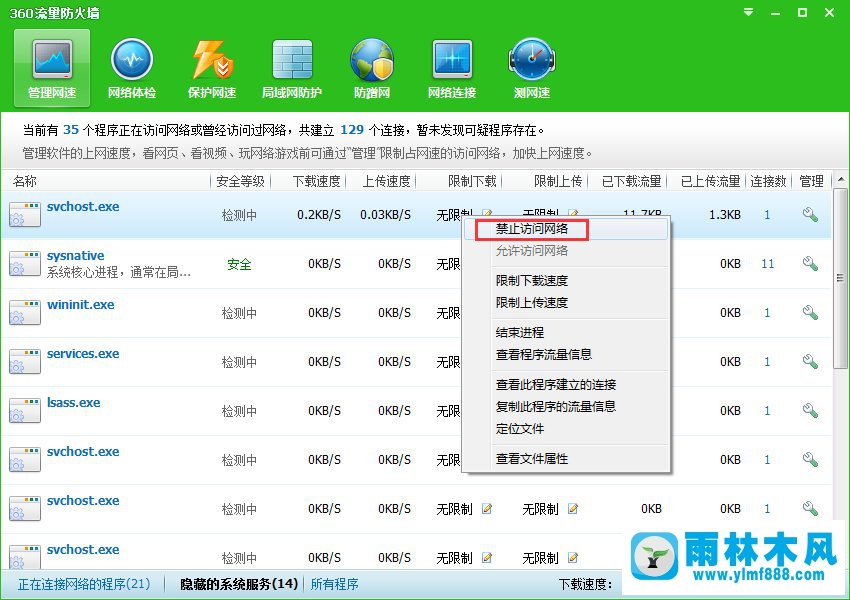Choose 查看程序流量信息 from the context menu
Screen dimensions: 850x600
click(544, 354)
